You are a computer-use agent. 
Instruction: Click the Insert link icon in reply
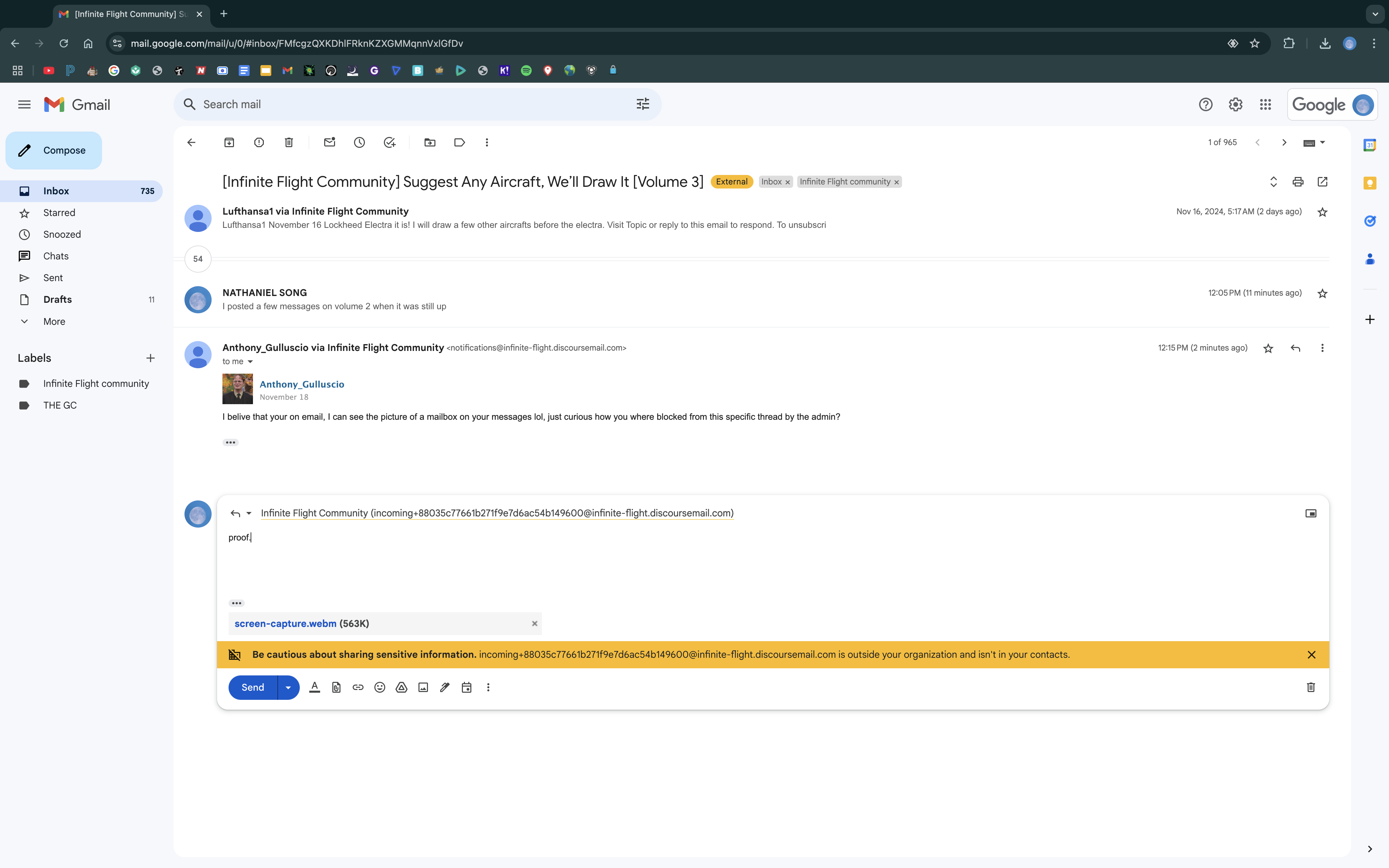[357, 687]
